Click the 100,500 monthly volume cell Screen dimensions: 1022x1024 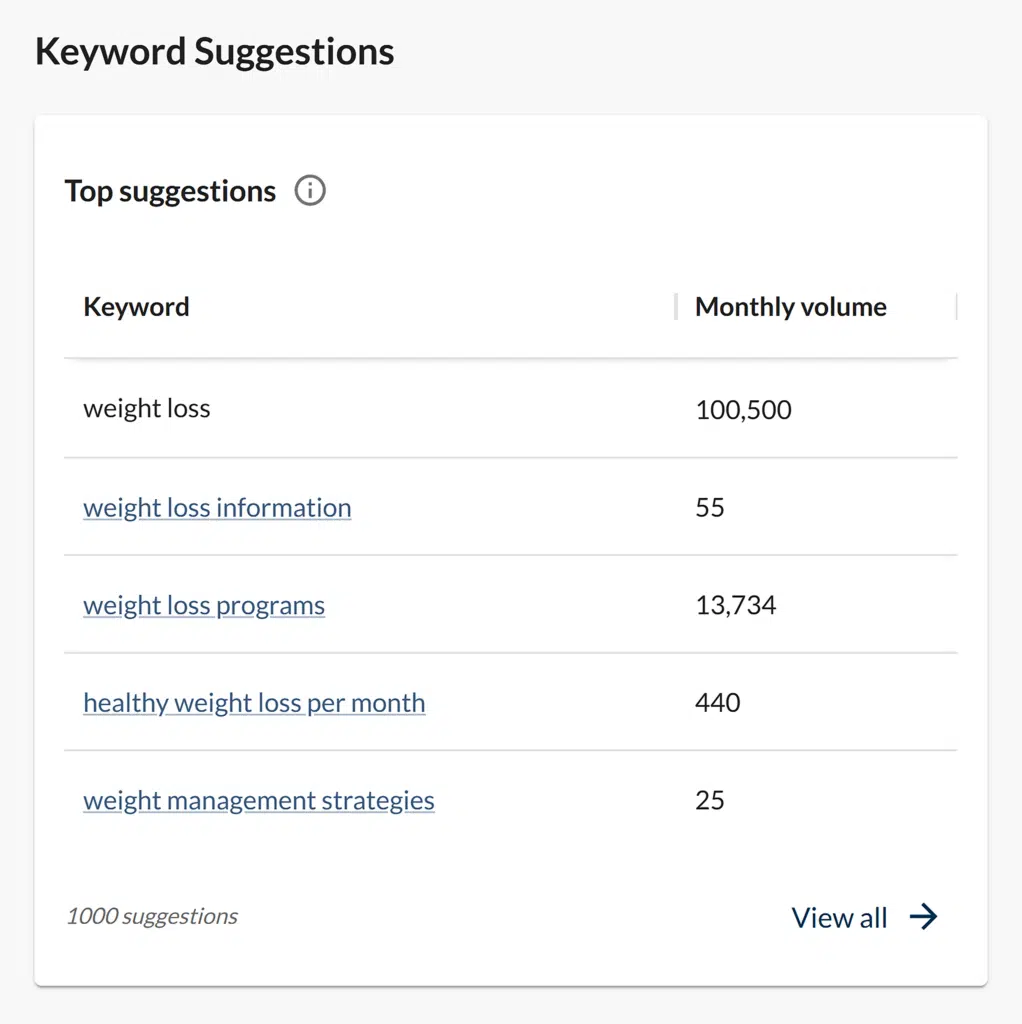point(743,410)
